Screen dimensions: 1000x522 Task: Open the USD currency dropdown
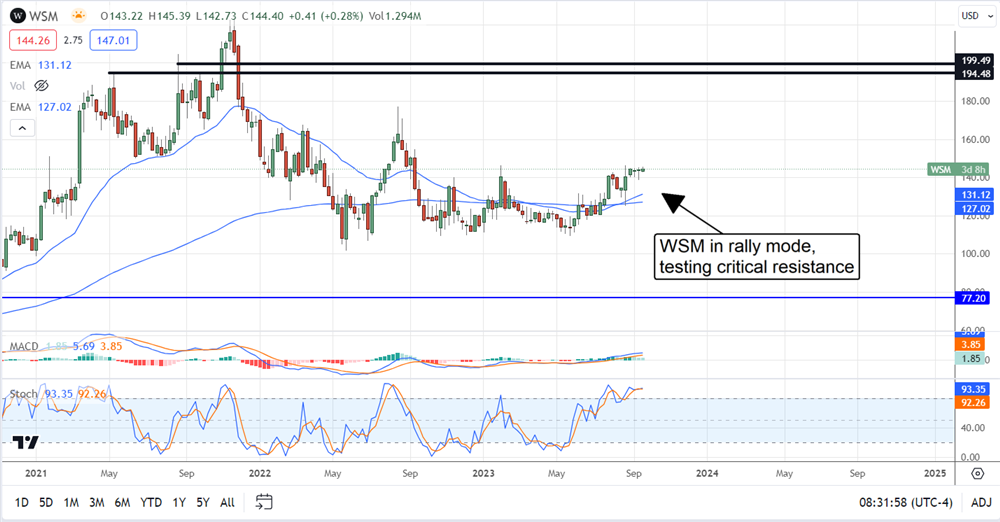[976, 16]
